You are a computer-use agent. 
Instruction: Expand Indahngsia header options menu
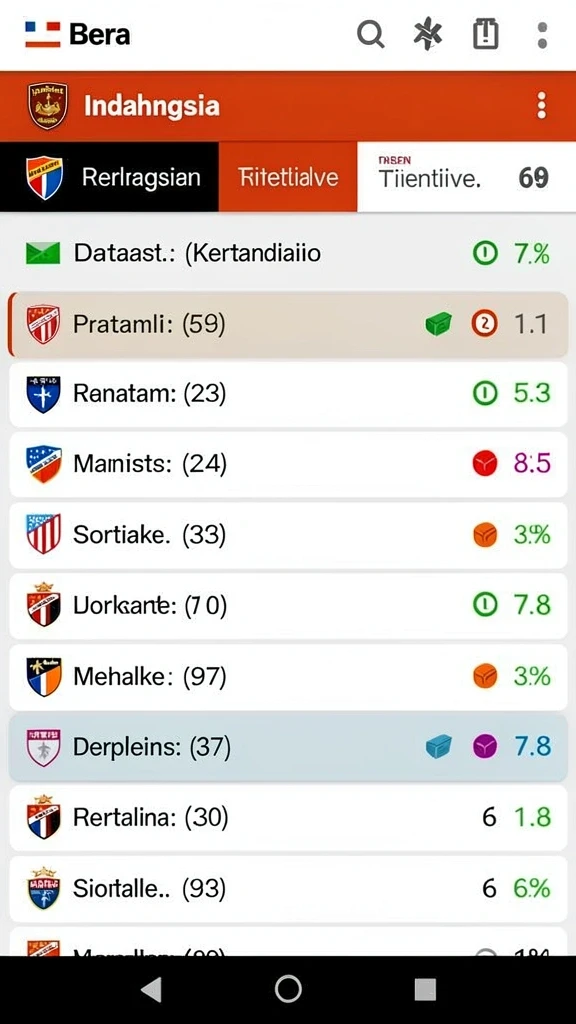point(541,105)
